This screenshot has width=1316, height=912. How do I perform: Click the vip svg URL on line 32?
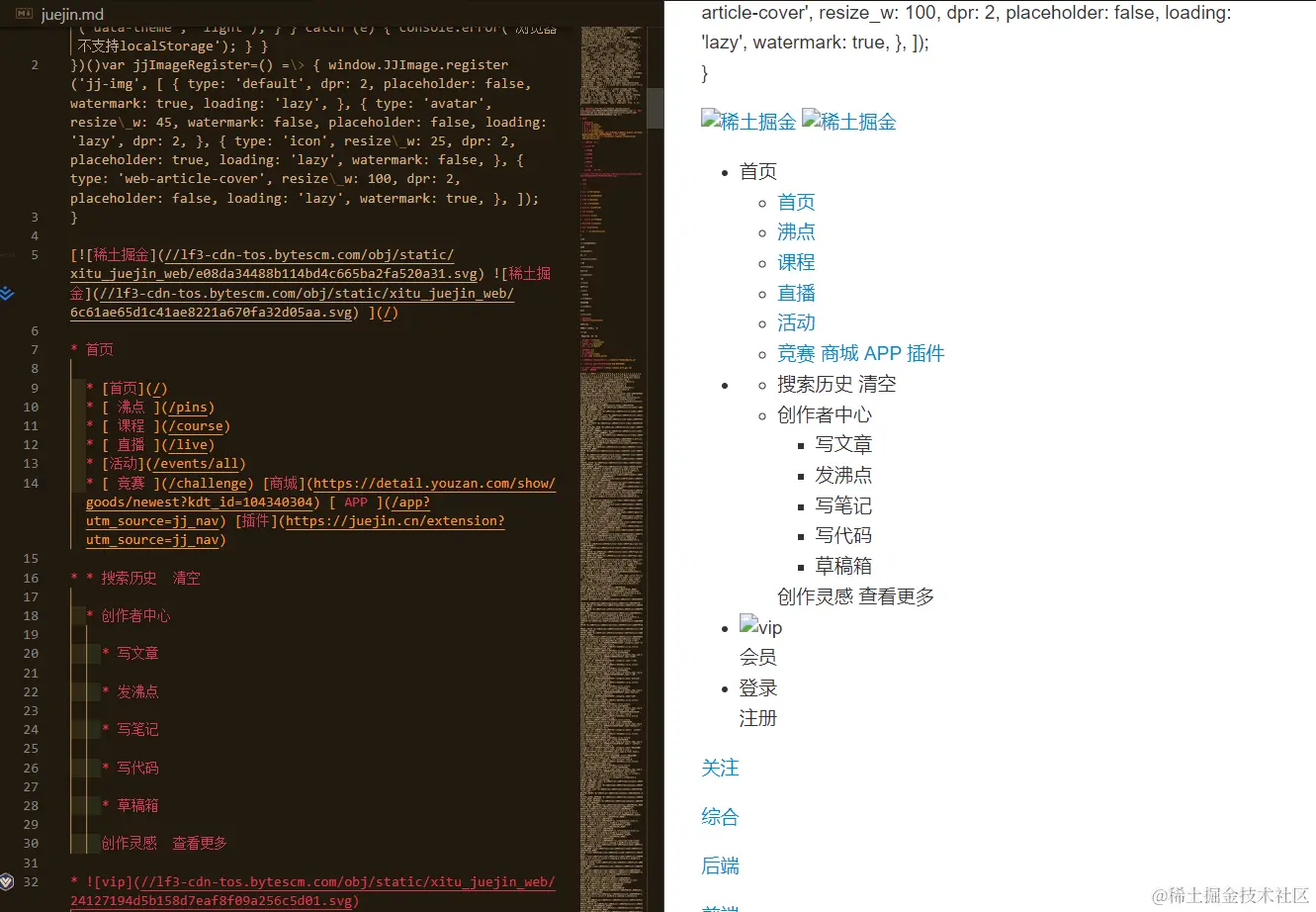(312, 891)
